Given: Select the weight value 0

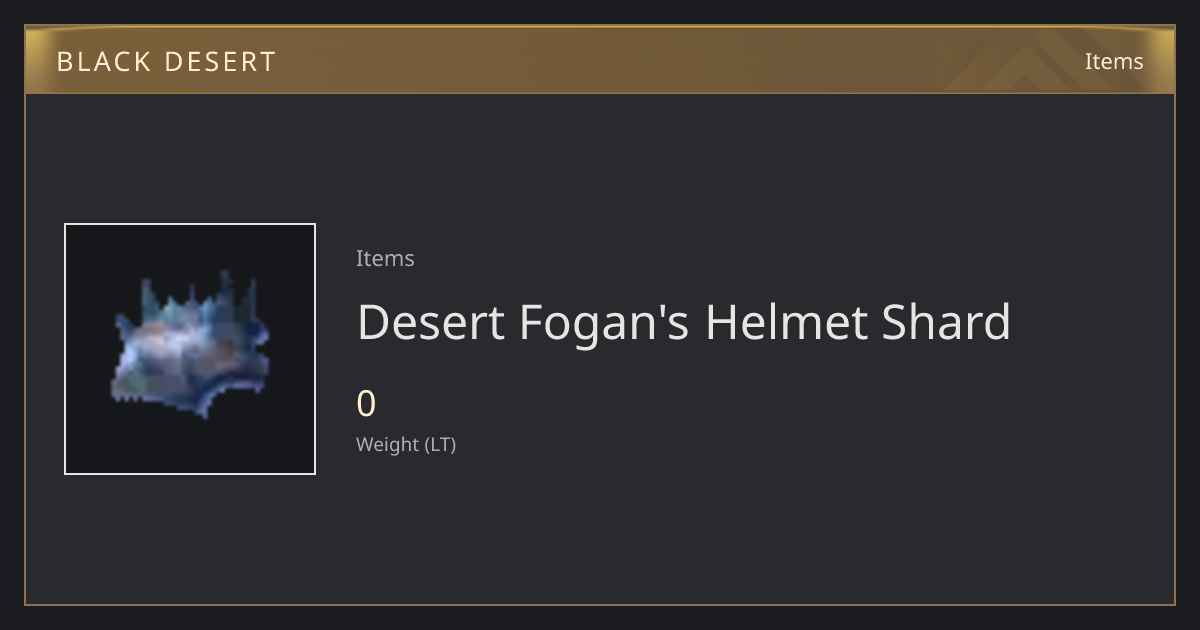Looking at the screenshot, I should click(366, 404).
